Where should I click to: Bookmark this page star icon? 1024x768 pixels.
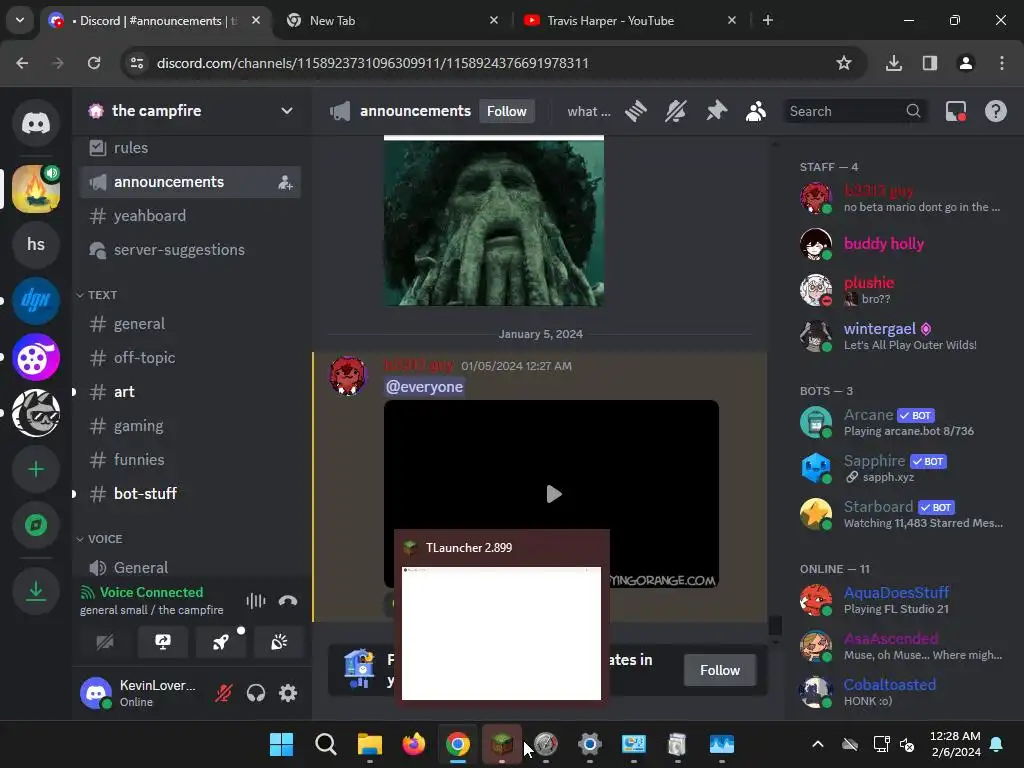tap(844, 63)
